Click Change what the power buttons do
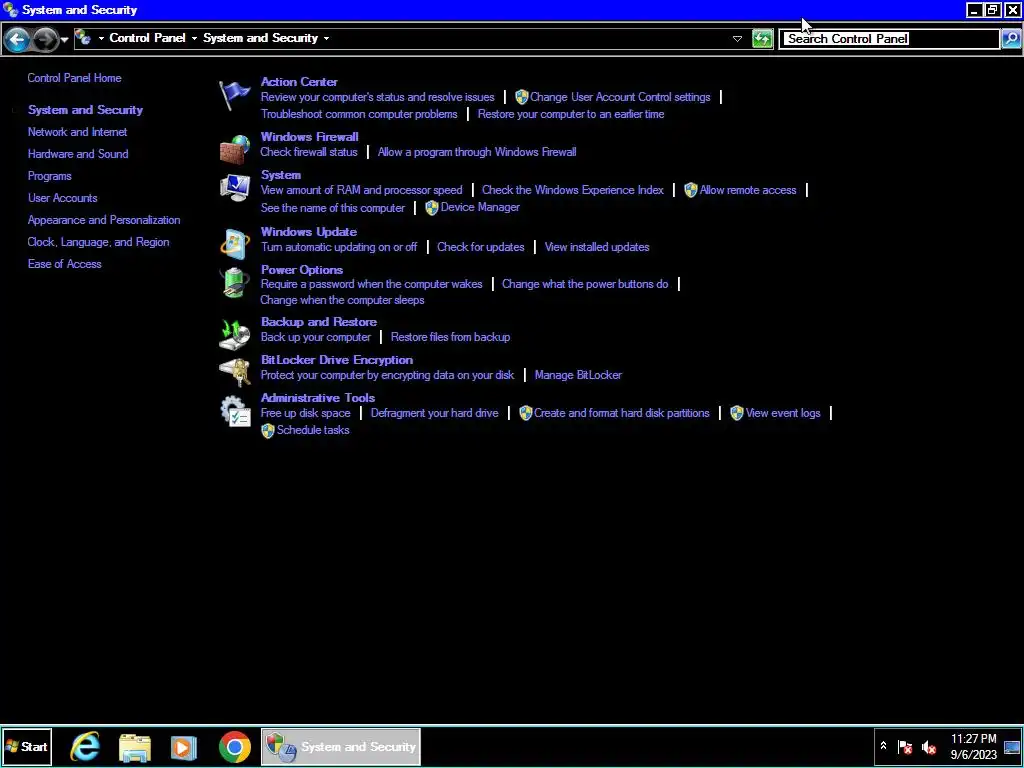Image resolution: width=1024 pixels, height=768 pixels. 585,284
